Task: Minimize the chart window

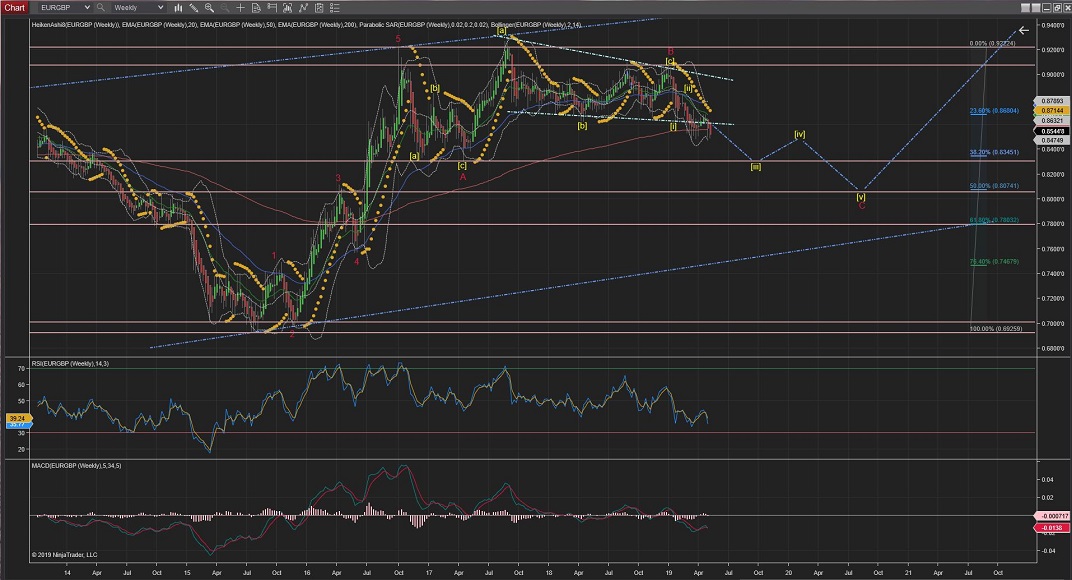Action: 1045,8
